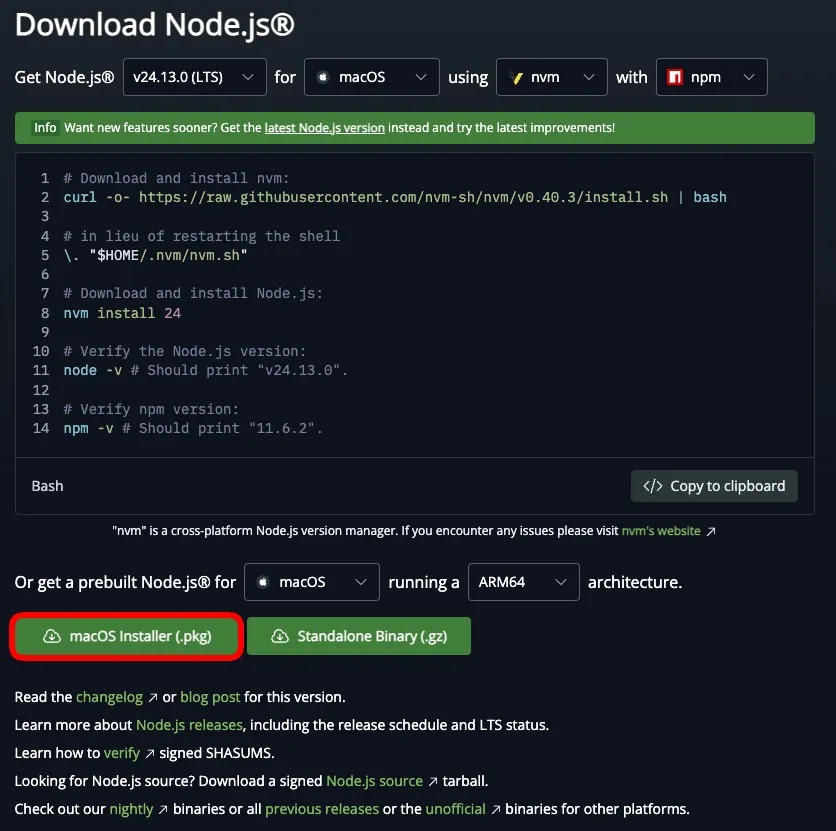
Task: Click the Copy to clipboard button
Action: (714, 486)
